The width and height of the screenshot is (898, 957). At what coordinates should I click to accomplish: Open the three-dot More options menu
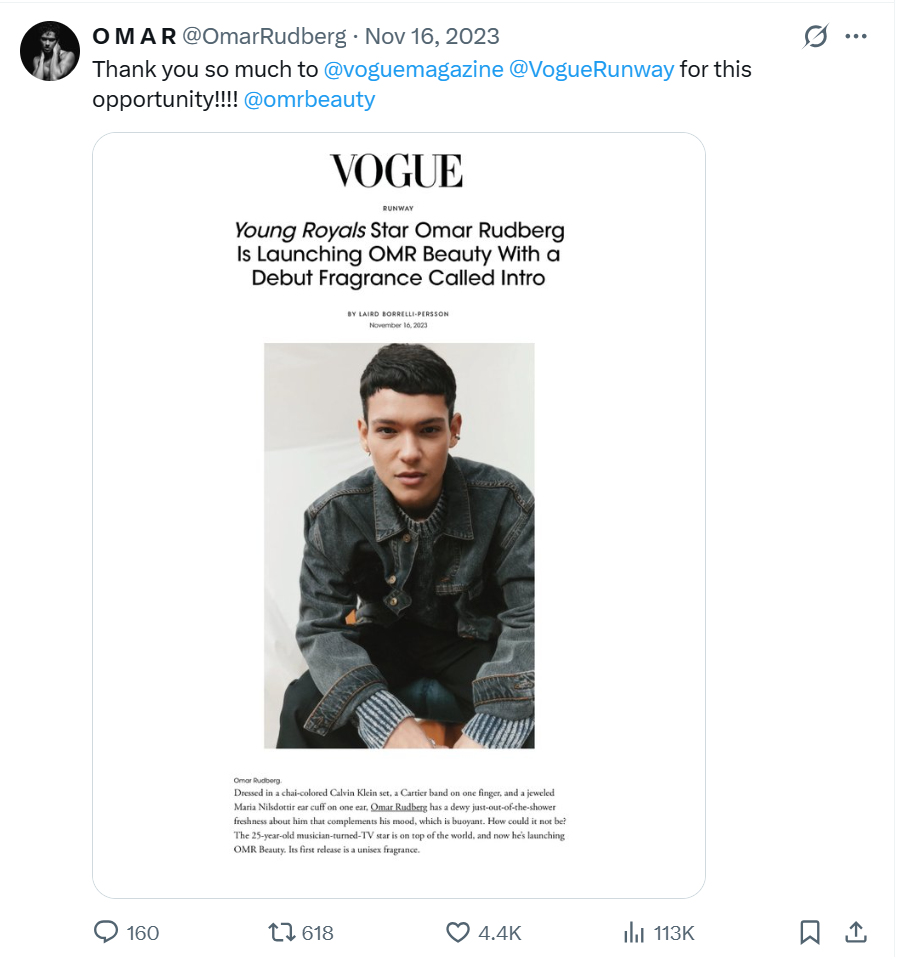(x=856, y=37)
